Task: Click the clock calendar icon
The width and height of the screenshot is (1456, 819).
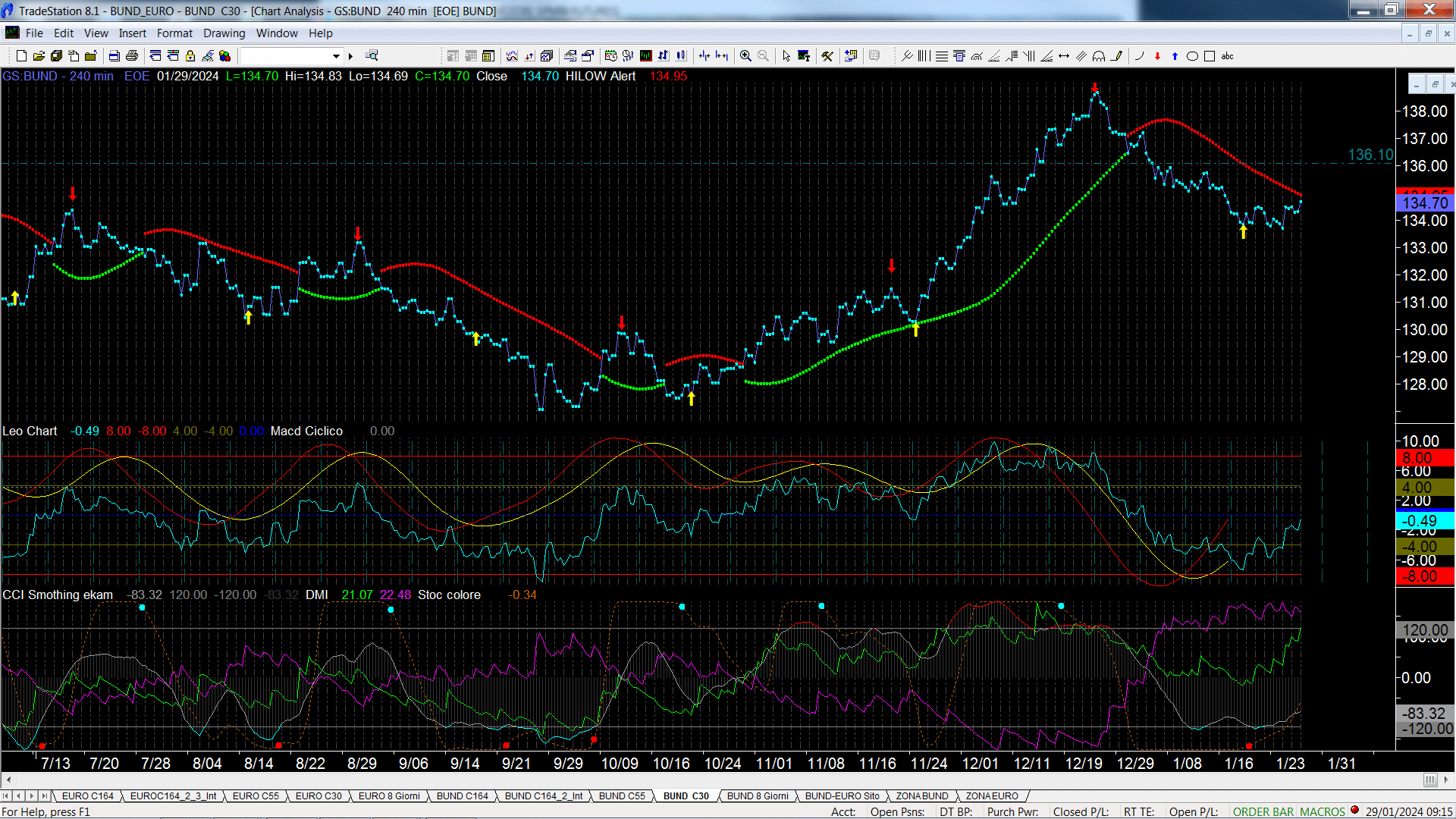Action: (x=611, y=56)
